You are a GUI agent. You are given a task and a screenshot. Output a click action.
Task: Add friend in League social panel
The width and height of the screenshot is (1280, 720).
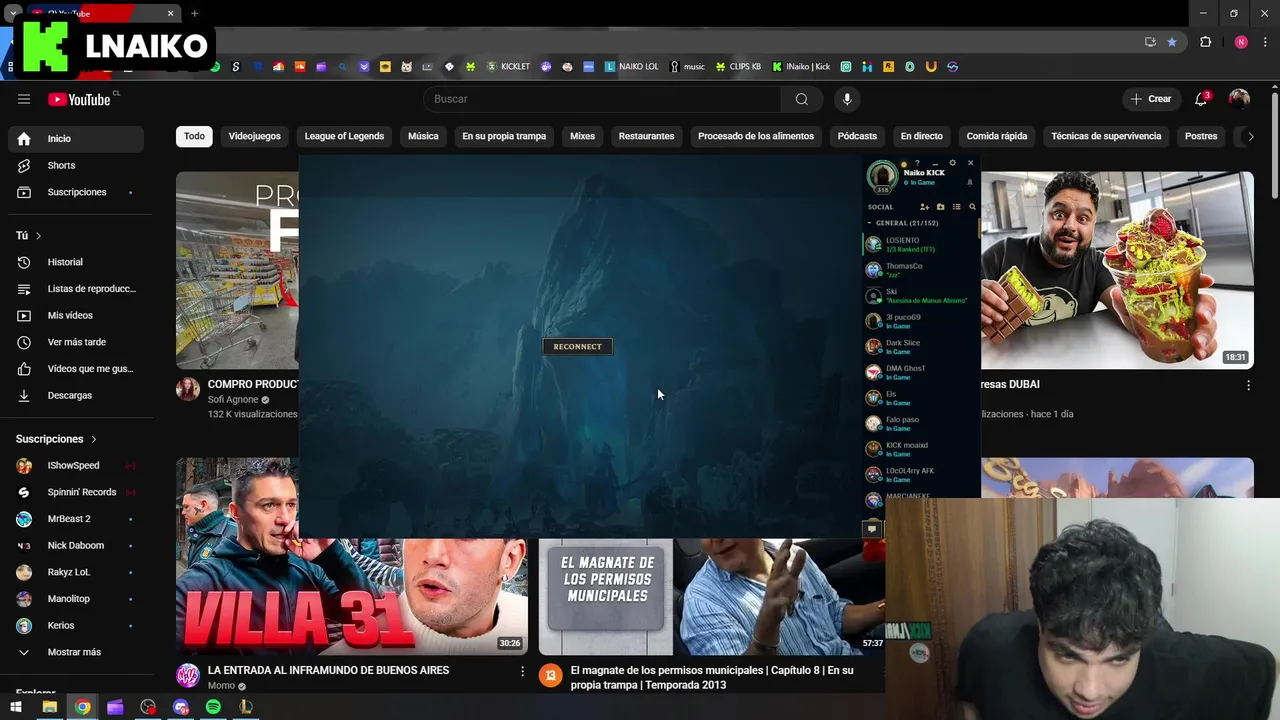(x=924, y=207)
